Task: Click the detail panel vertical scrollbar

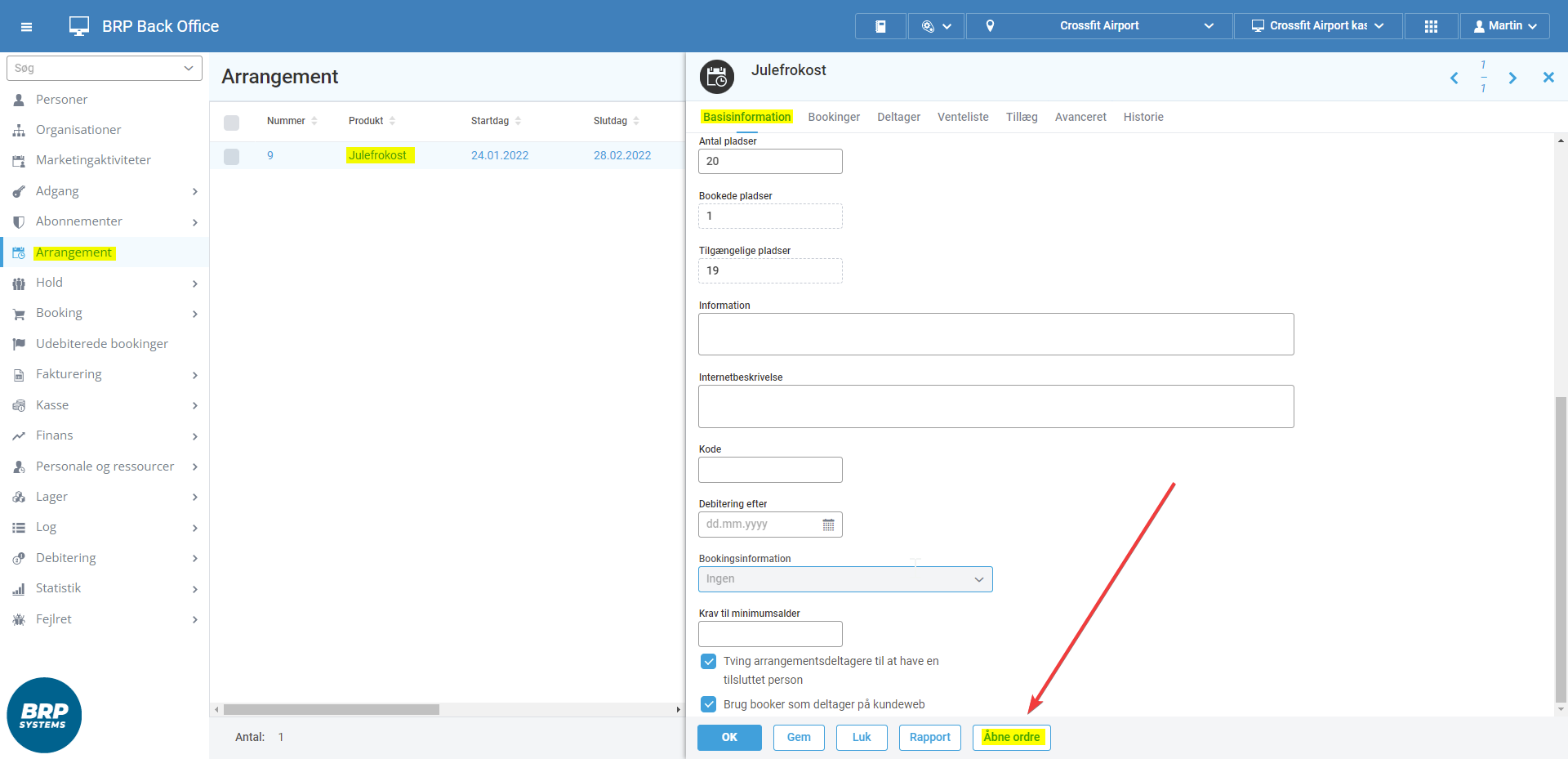Action: (x=1561, y=549)
